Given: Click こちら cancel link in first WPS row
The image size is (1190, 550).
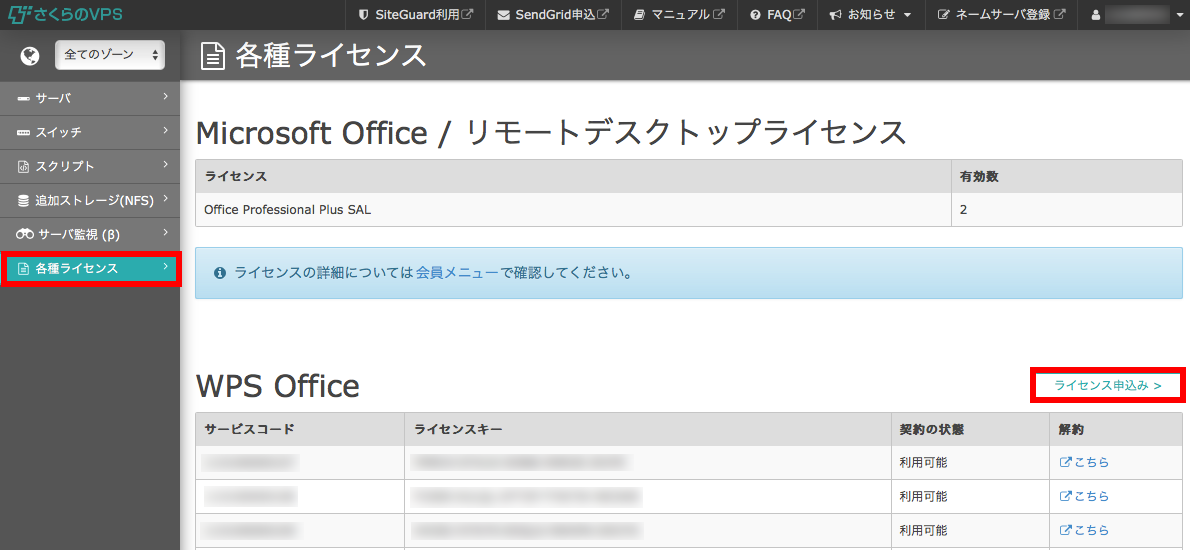Looking at the screenshot, I should tap(1084, 462).
